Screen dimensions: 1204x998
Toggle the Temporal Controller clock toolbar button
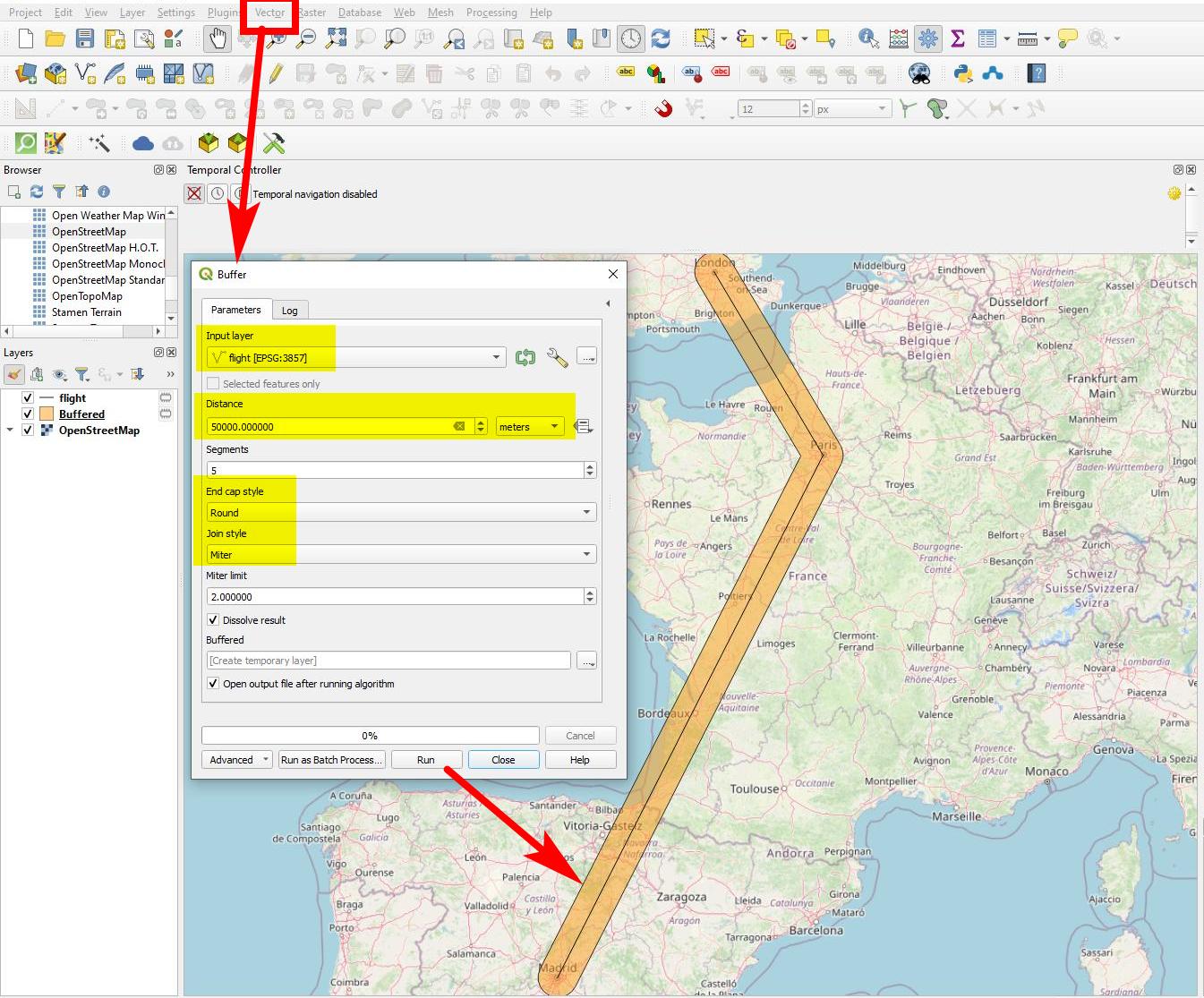pos(631,38)
